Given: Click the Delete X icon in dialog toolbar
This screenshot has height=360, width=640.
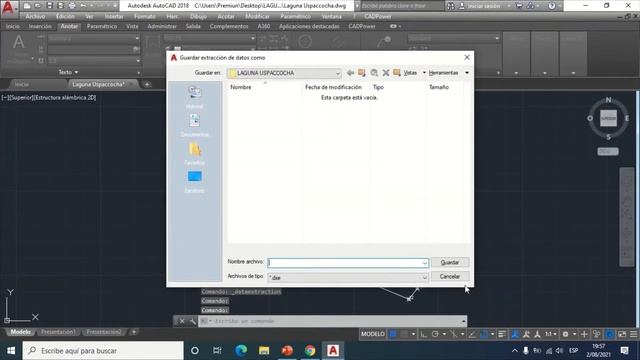Looking at the screenshot, I should point(386,73).
